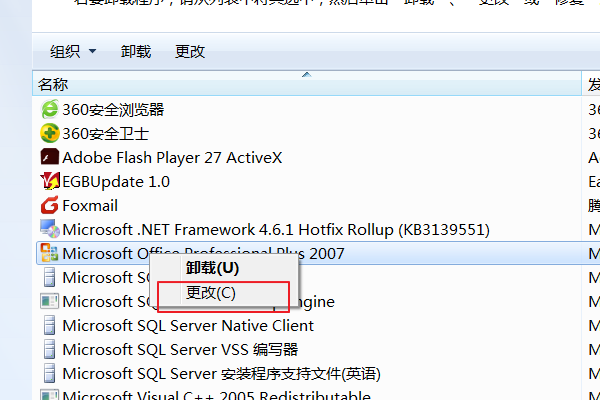The height and width of the screenshot is (400, 600).
Task: Click the Adobe Flash Player icon
Action: pos(49,157)
